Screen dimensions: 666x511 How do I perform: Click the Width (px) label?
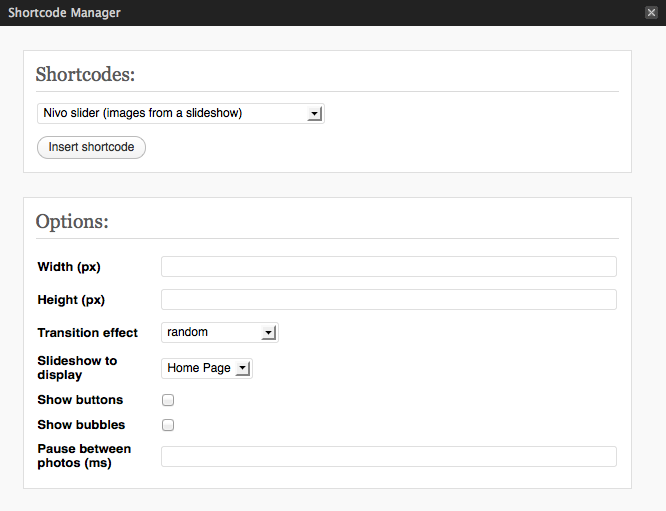click(69, 267)
